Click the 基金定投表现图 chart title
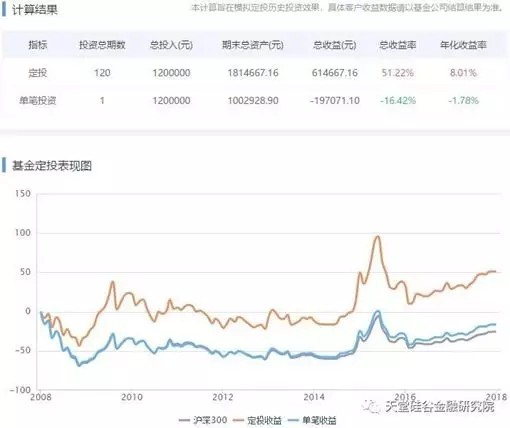The width and height of the screenshot is (510, 428). tap(52, 165)
